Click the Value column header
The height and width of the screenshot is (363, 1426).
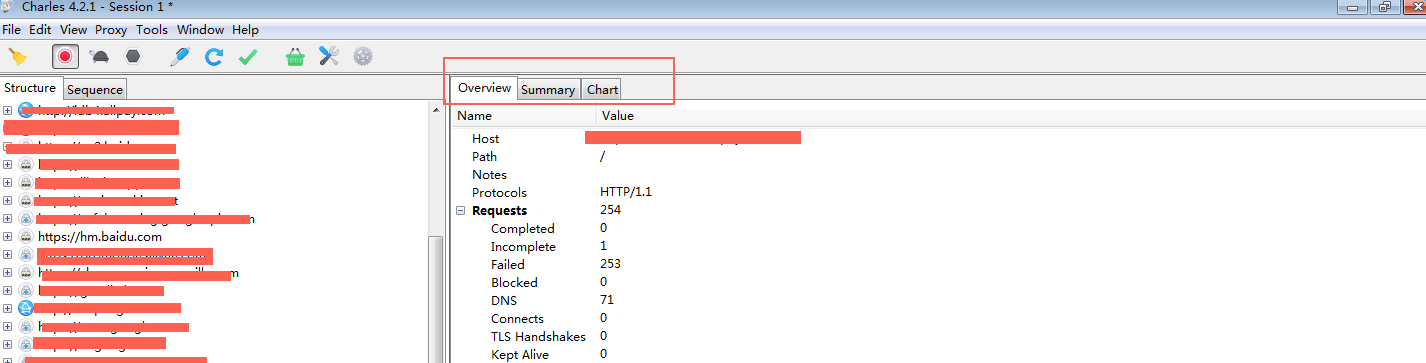[1011, 116]
